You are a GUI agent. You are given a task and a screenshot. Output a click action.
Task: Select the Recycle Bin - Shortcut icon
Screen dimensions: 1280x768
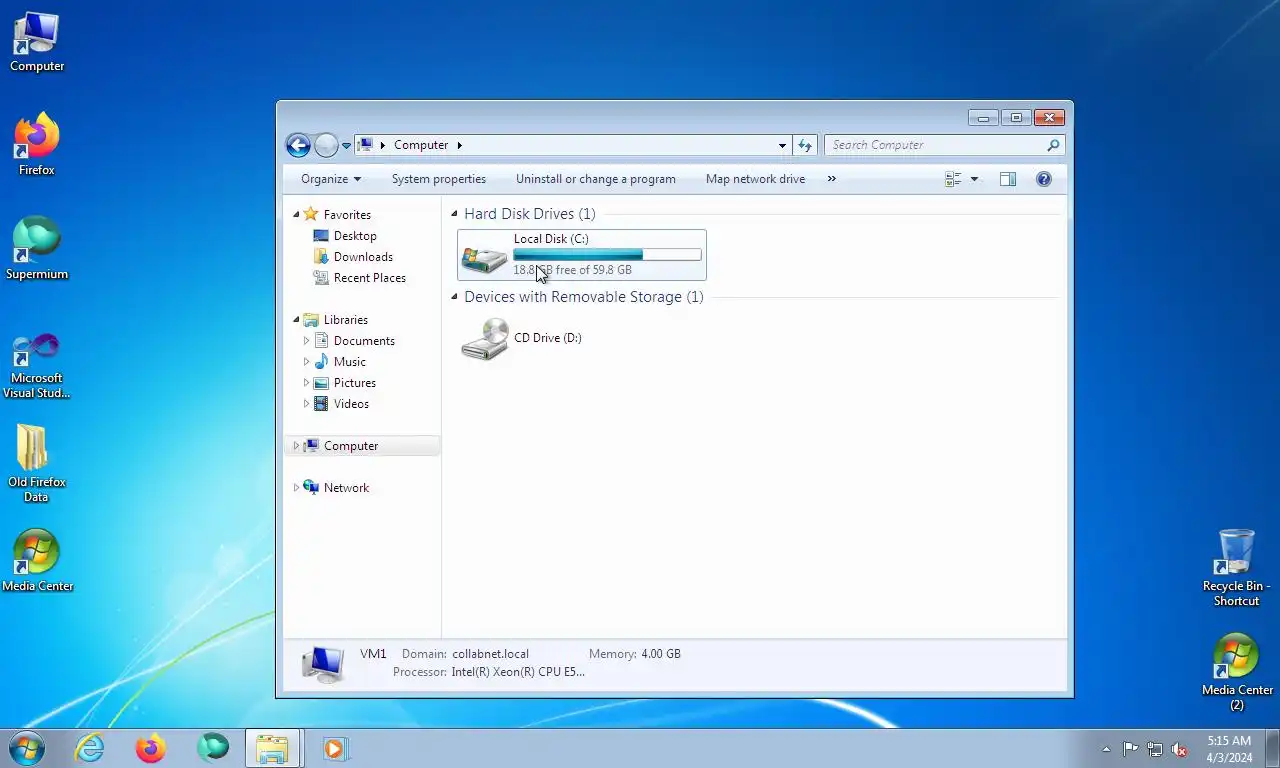[1237, 568]
